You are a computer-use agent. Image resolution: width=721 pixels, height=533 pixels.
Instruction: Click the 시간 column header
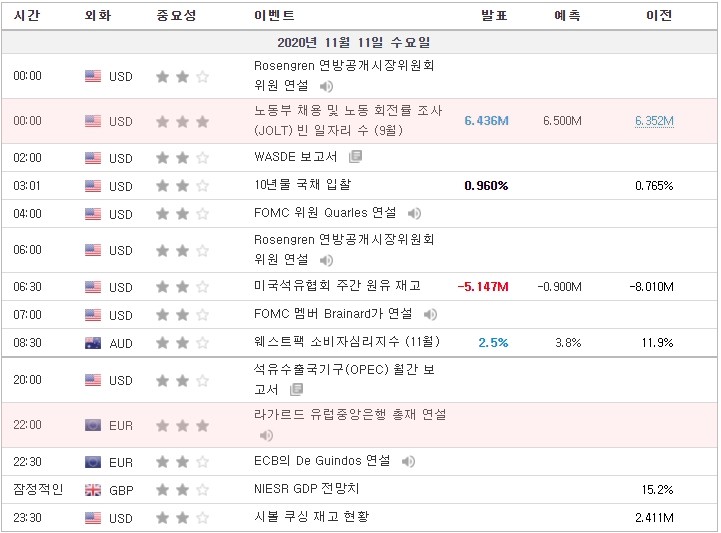(x=27, y=16)
